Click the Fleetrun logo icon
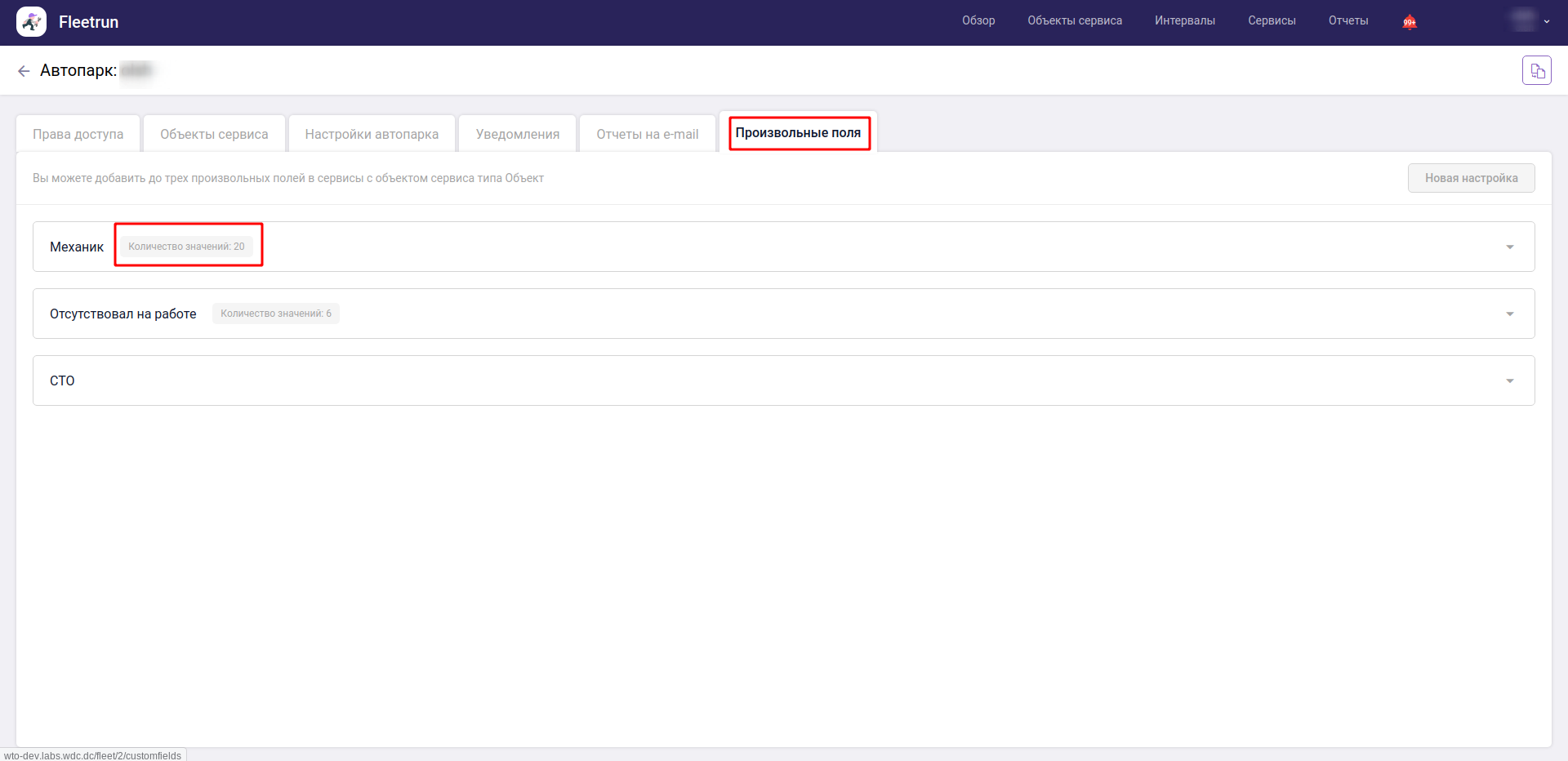 click(31, 22)
